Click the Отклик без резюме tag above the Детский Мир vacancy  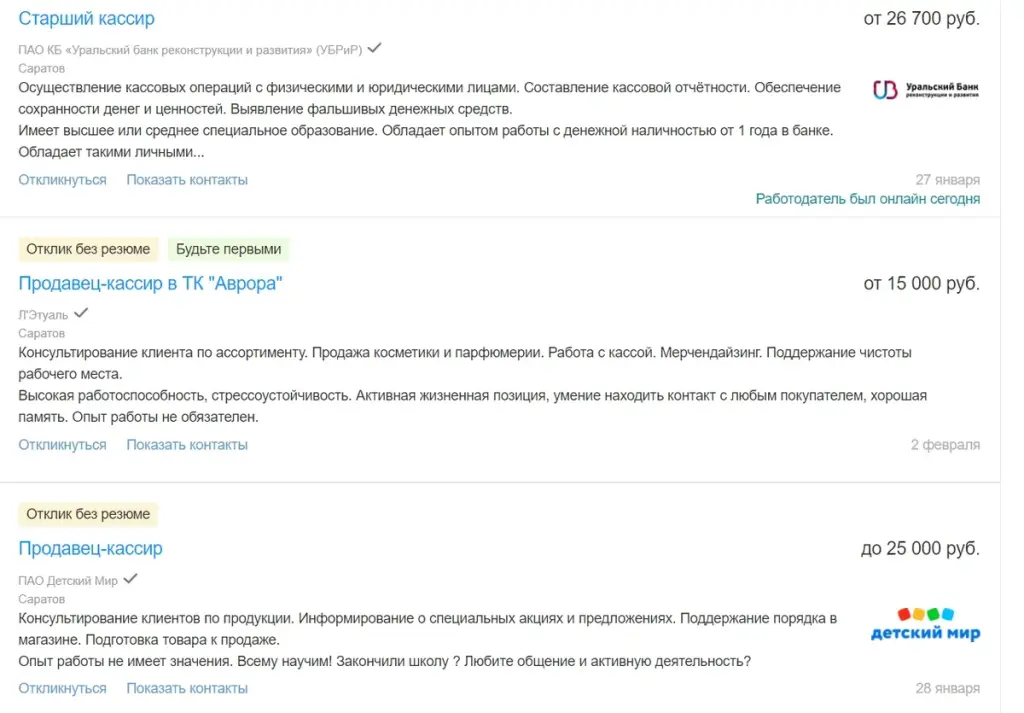88,514
